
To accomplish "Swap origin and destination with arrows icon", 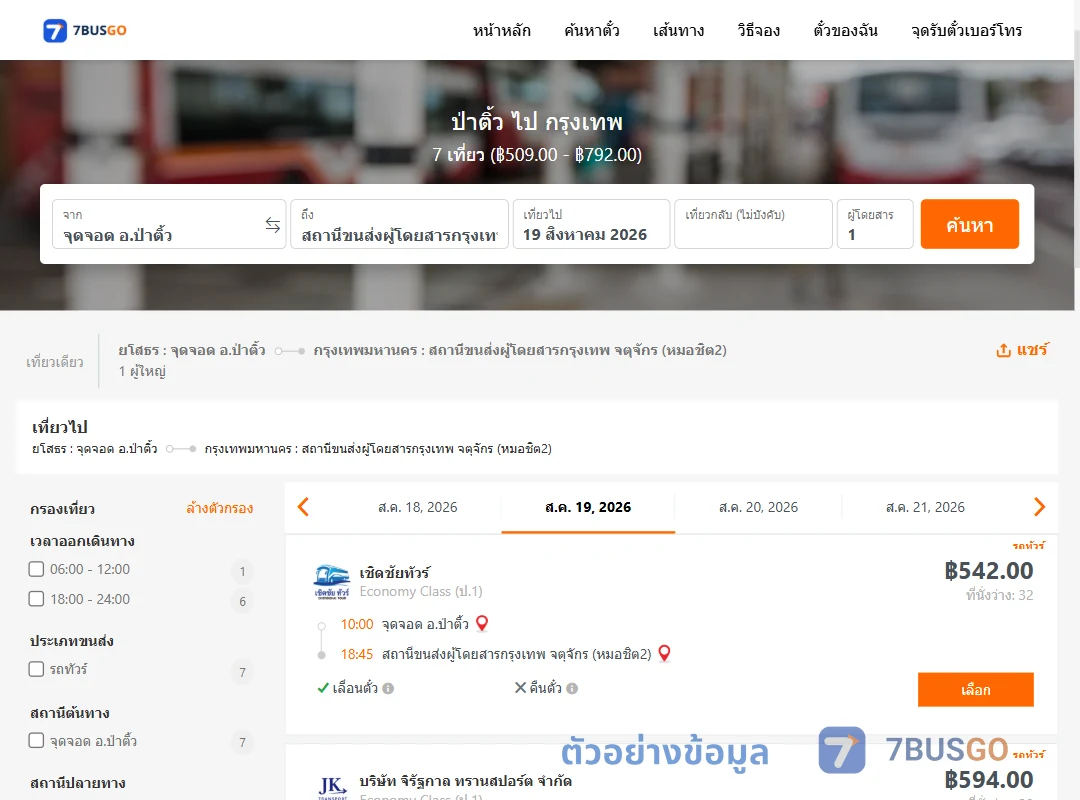I will 273,225.
